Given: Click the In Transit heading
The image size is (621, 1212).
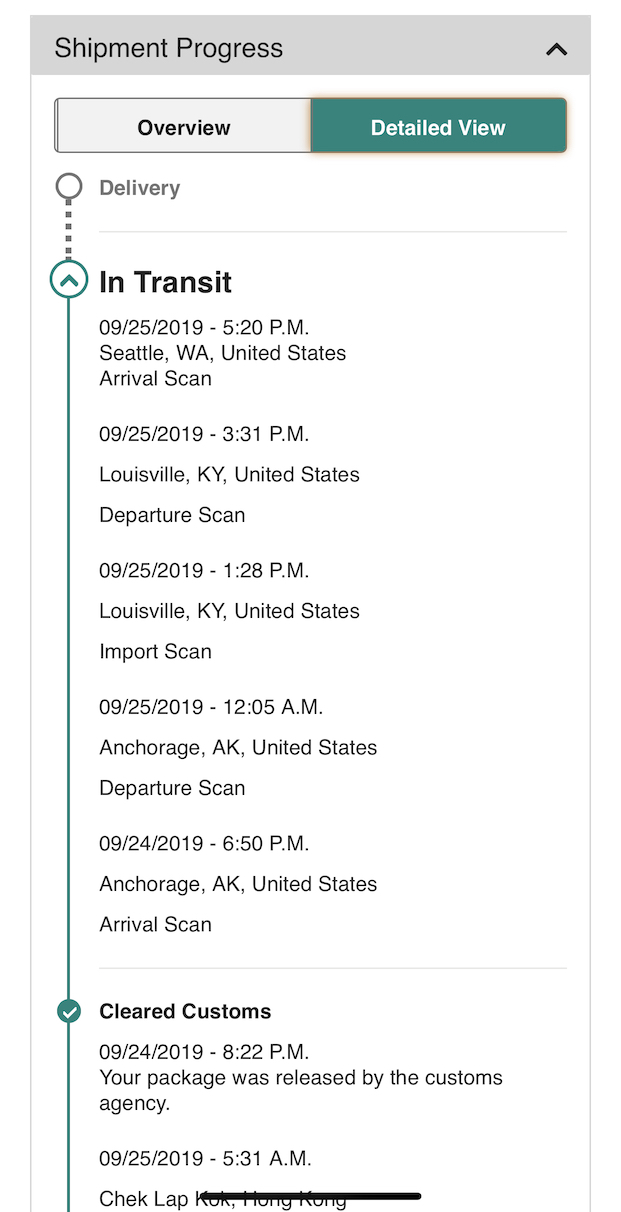Looking at the screenshot, I should [x=165, y=282].
